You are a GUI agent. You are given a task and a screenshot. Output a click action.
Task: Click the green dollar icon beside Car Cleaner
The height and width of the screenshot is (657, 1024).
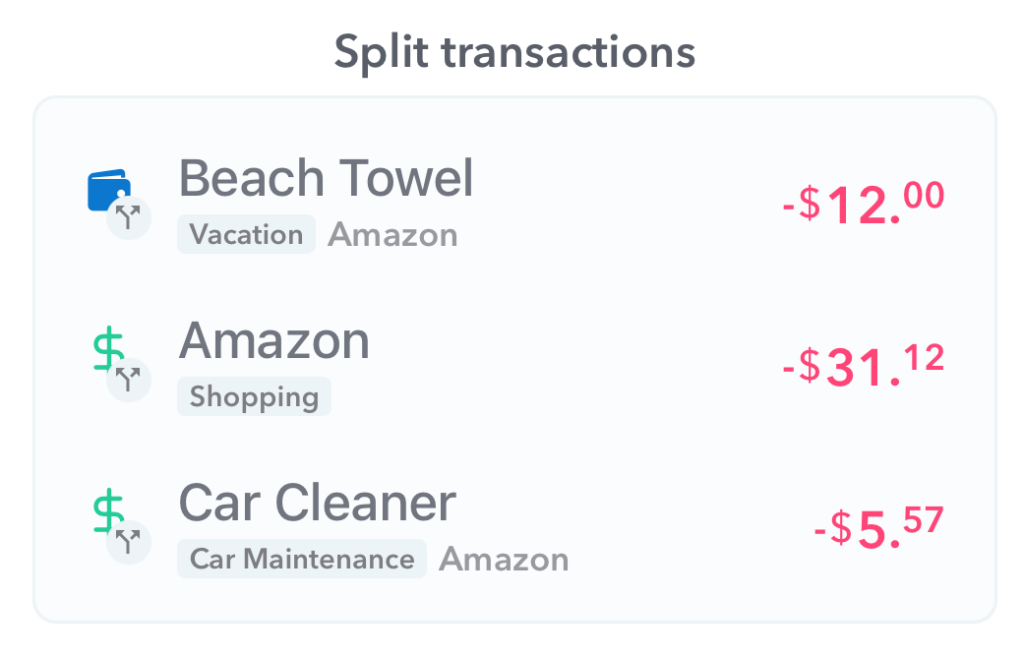107,511
